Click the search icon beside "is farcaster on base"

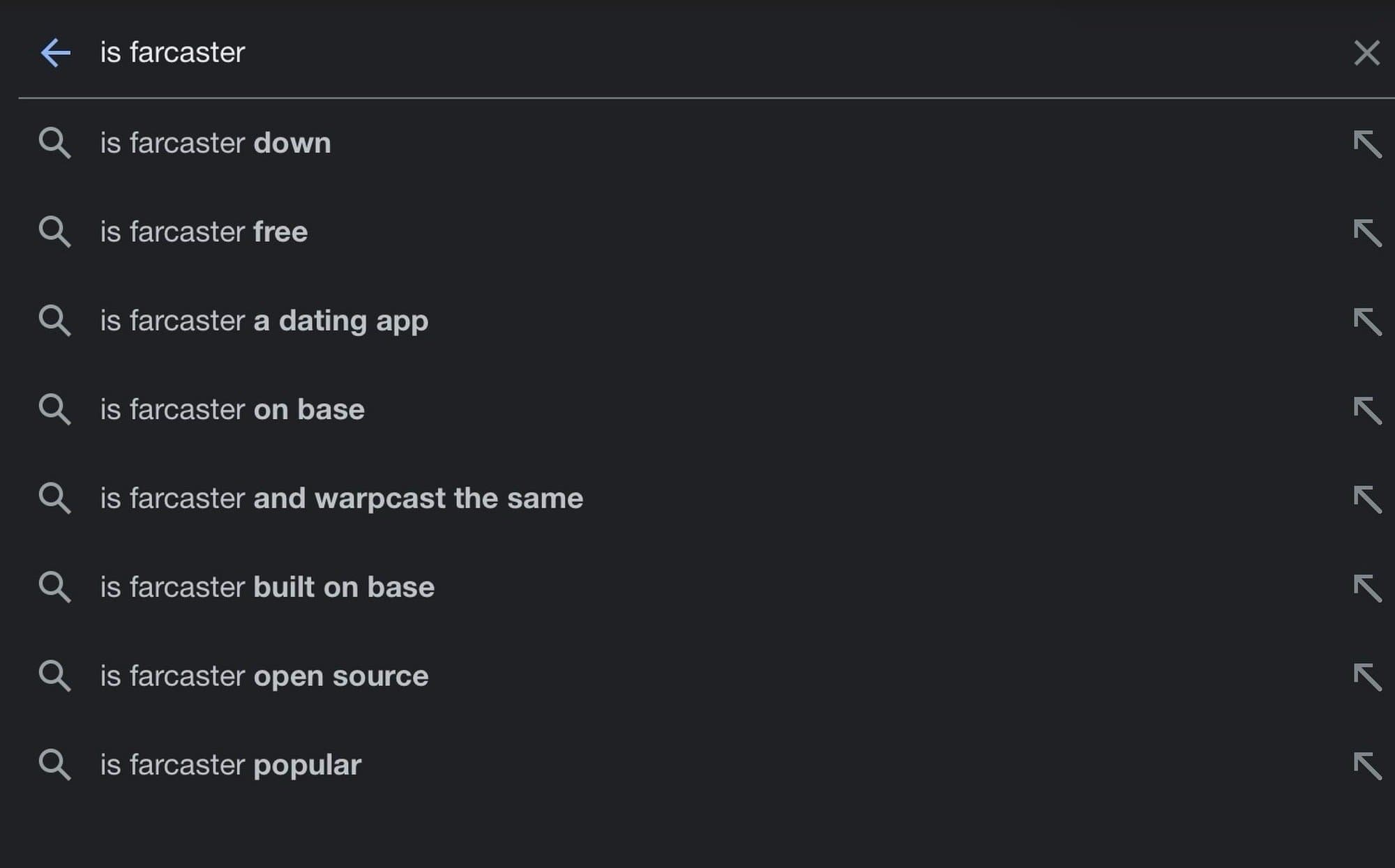56,410
